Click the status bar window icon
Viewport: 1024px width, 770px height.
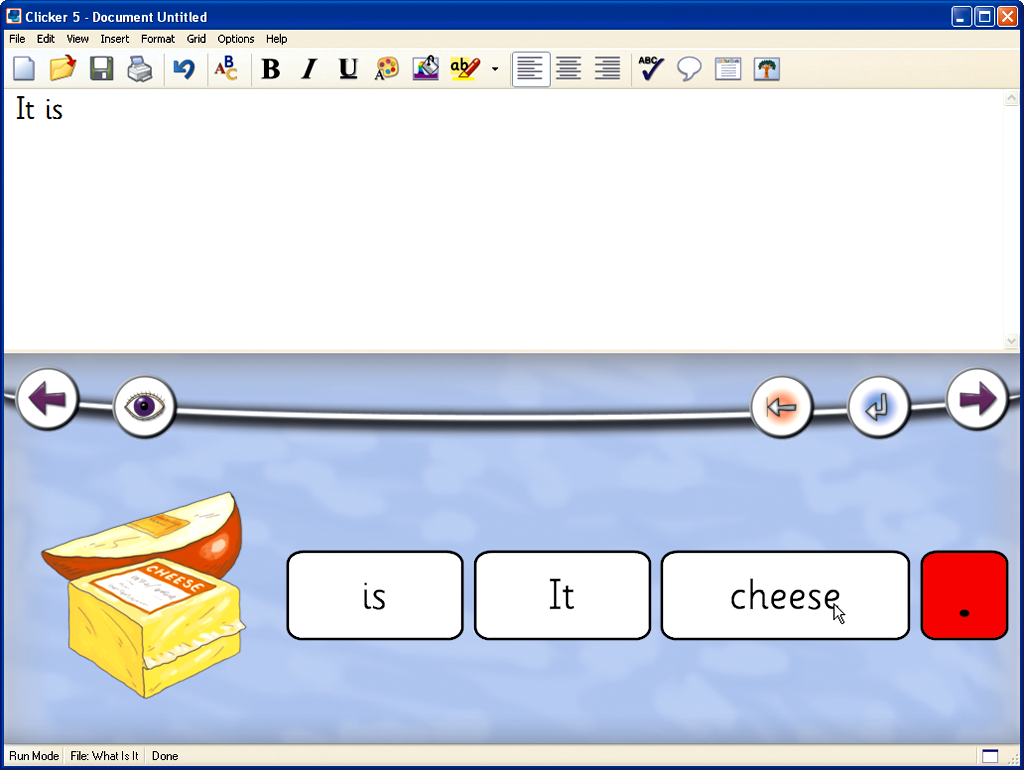[x=990, y=756]
